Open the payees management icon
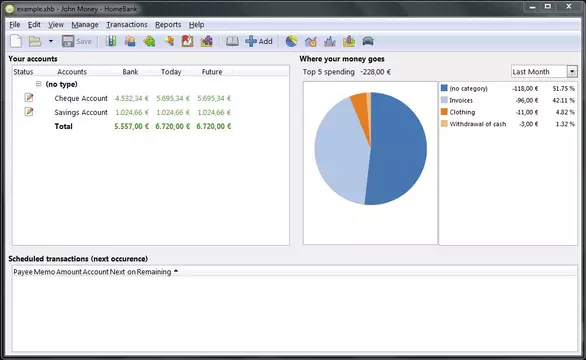586x360 pixels. coord(130,41)
